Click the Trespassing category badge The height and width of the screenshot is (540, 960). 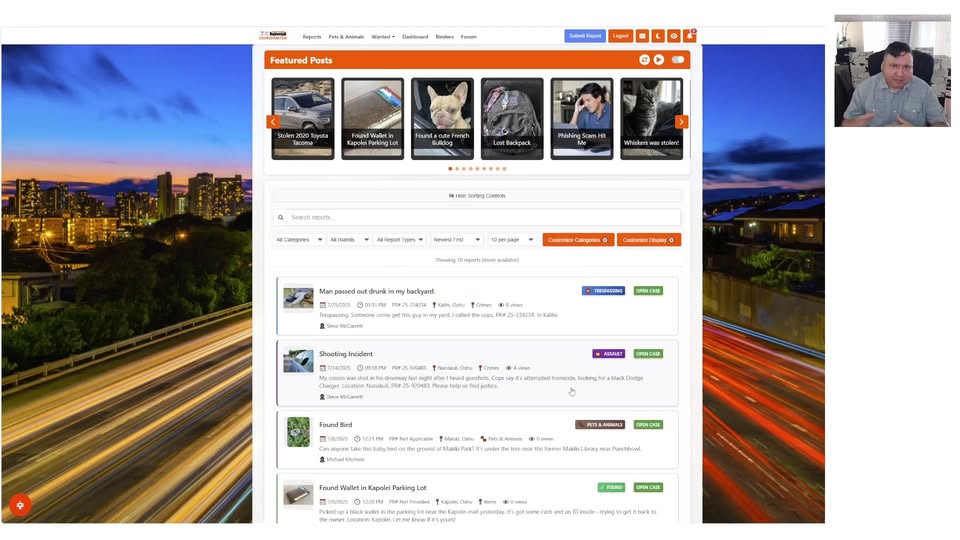point(603,291)
